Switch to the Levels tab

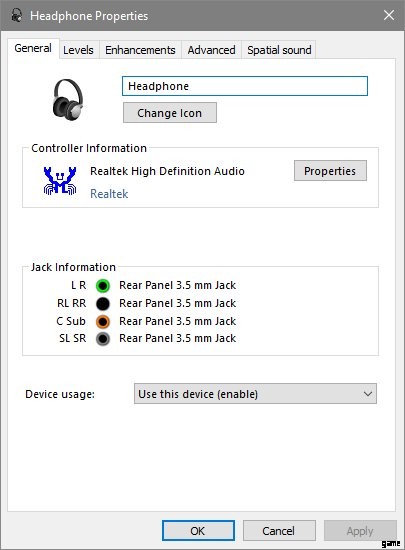(79, 50)
